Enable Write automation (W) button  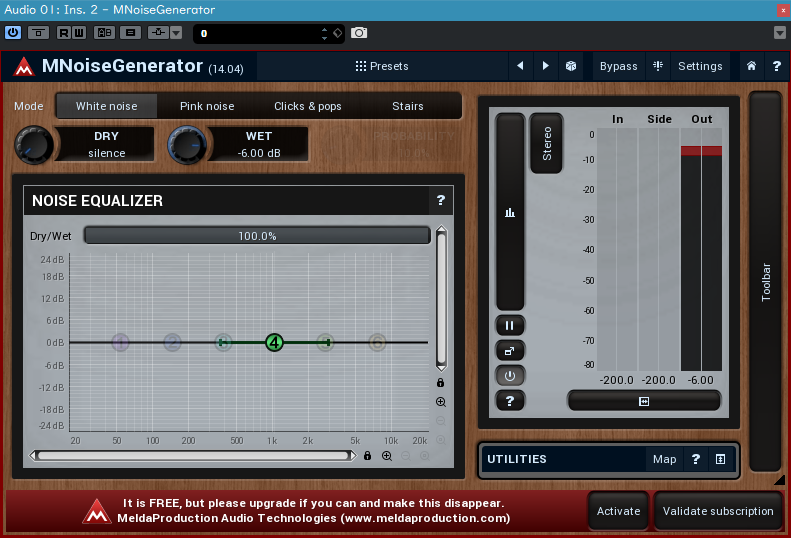[x=79, y=33]
